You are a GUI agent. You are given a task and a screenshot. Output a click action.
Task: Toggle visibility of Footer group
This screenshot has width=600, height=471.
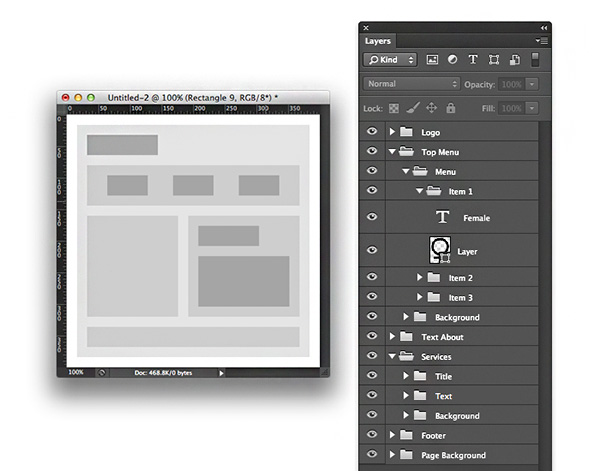point(372,436)
